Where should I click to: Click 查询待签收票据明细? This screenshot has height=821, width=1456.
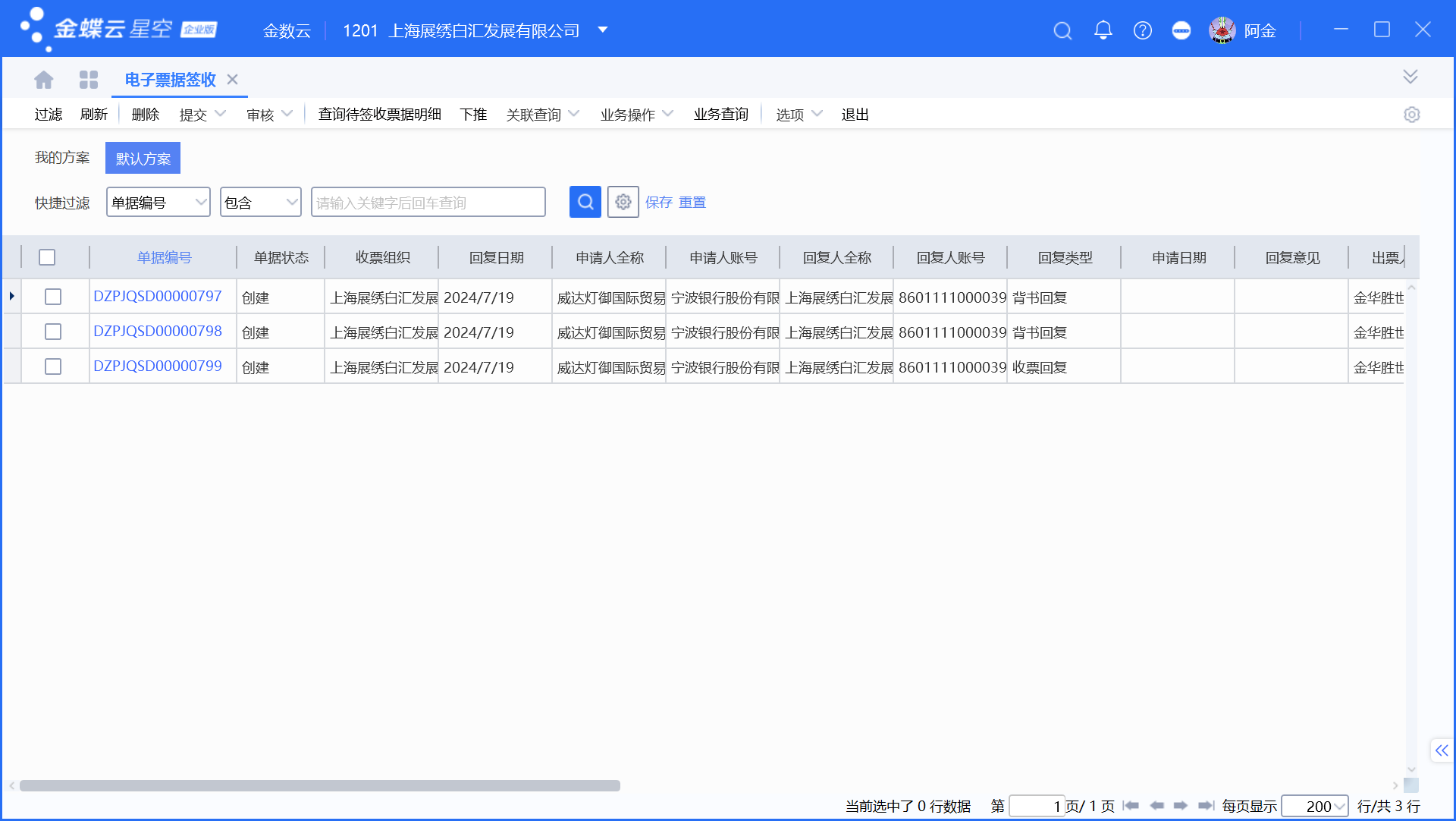coord(380,115)
